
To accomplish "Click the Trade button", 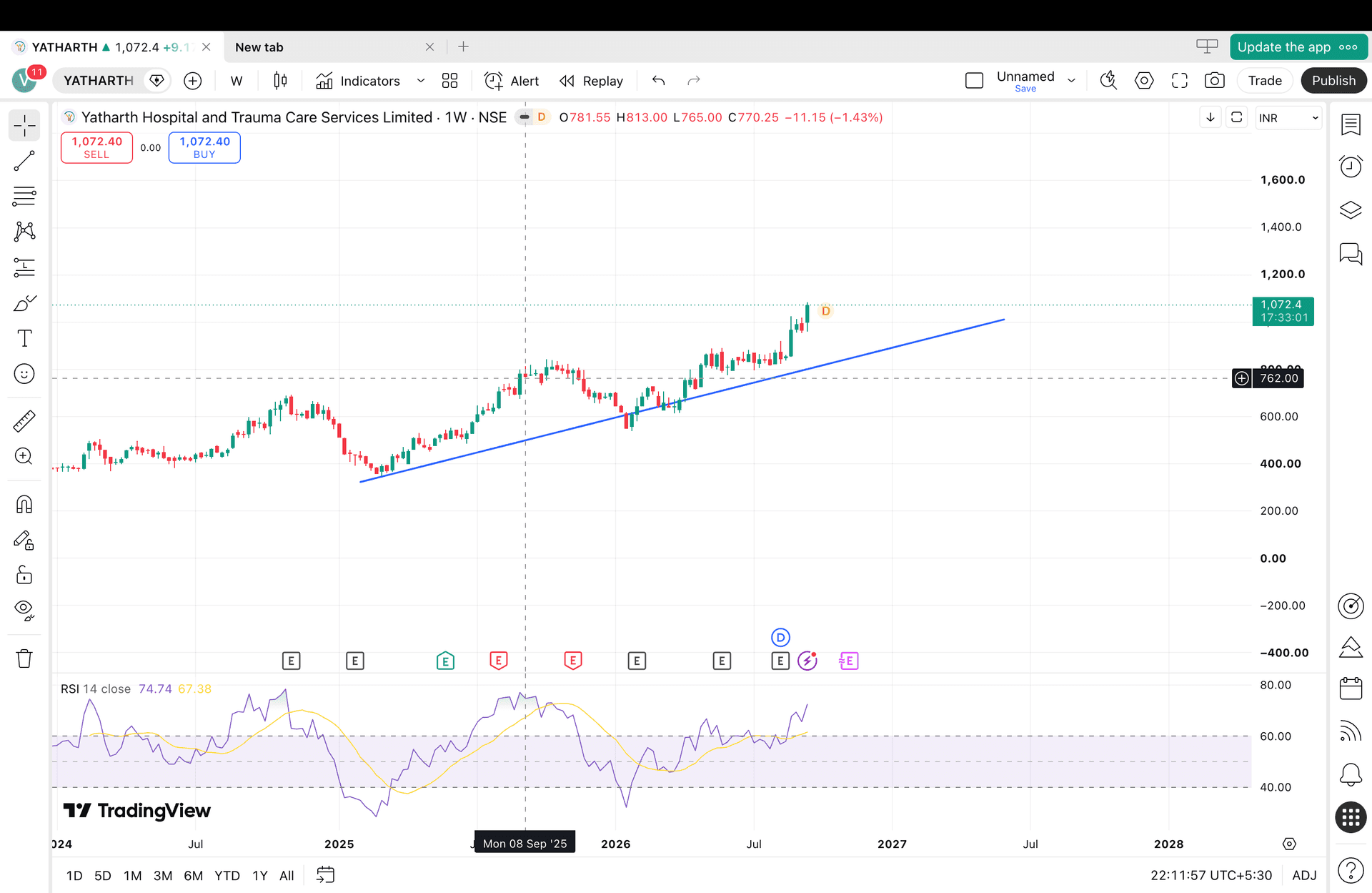I will tap(1265, 81).
